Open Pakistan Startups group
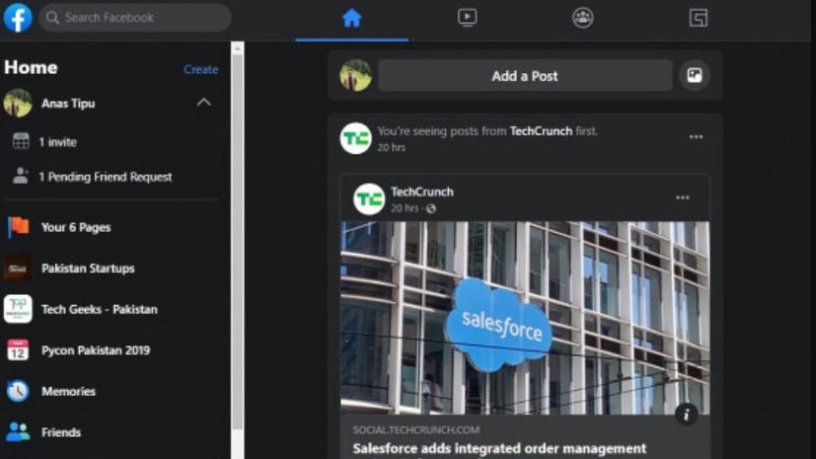The height and width of the screenshot is (459, 816). point(88,269)
